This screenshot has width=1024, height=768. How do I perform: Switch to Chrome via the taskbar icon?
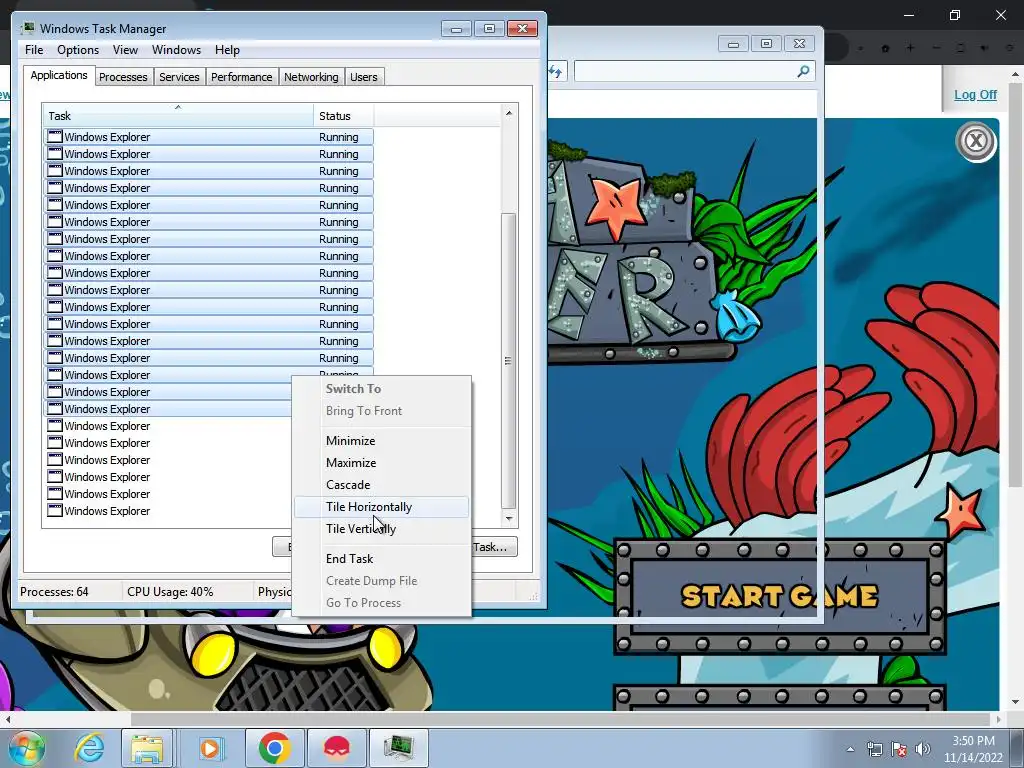coord(274,748)
